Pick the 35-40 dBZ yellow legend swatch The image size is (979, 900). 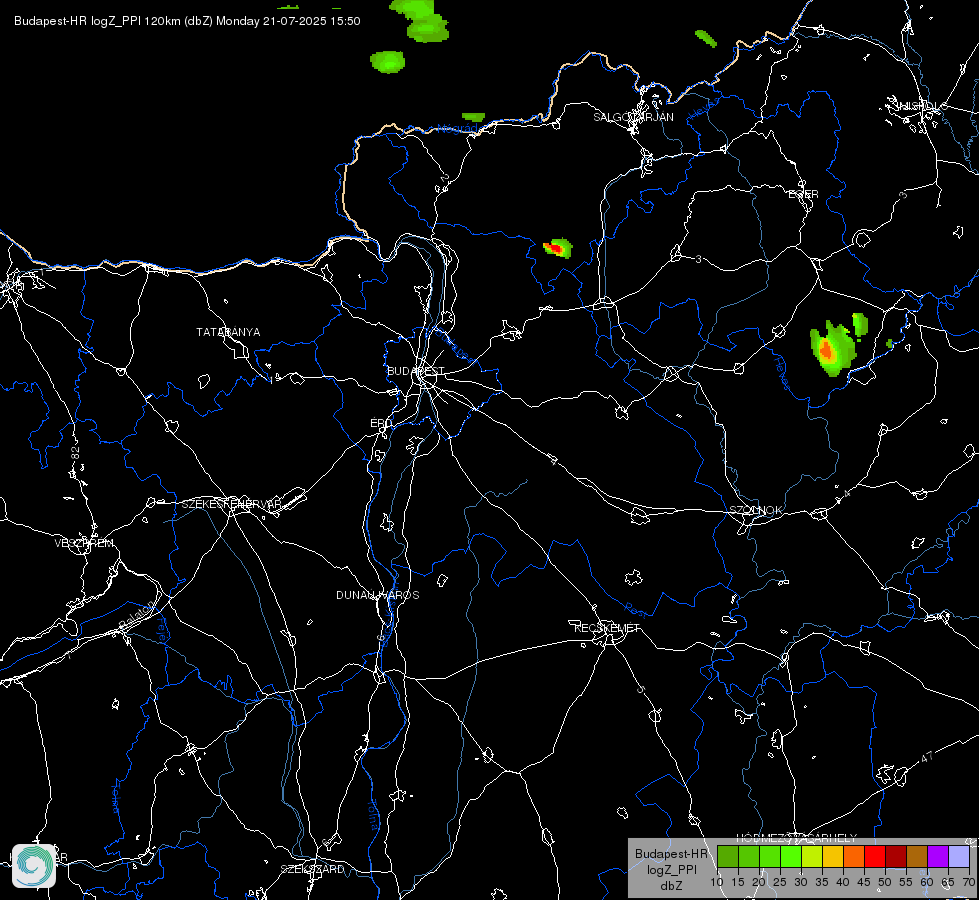[834, 857]
